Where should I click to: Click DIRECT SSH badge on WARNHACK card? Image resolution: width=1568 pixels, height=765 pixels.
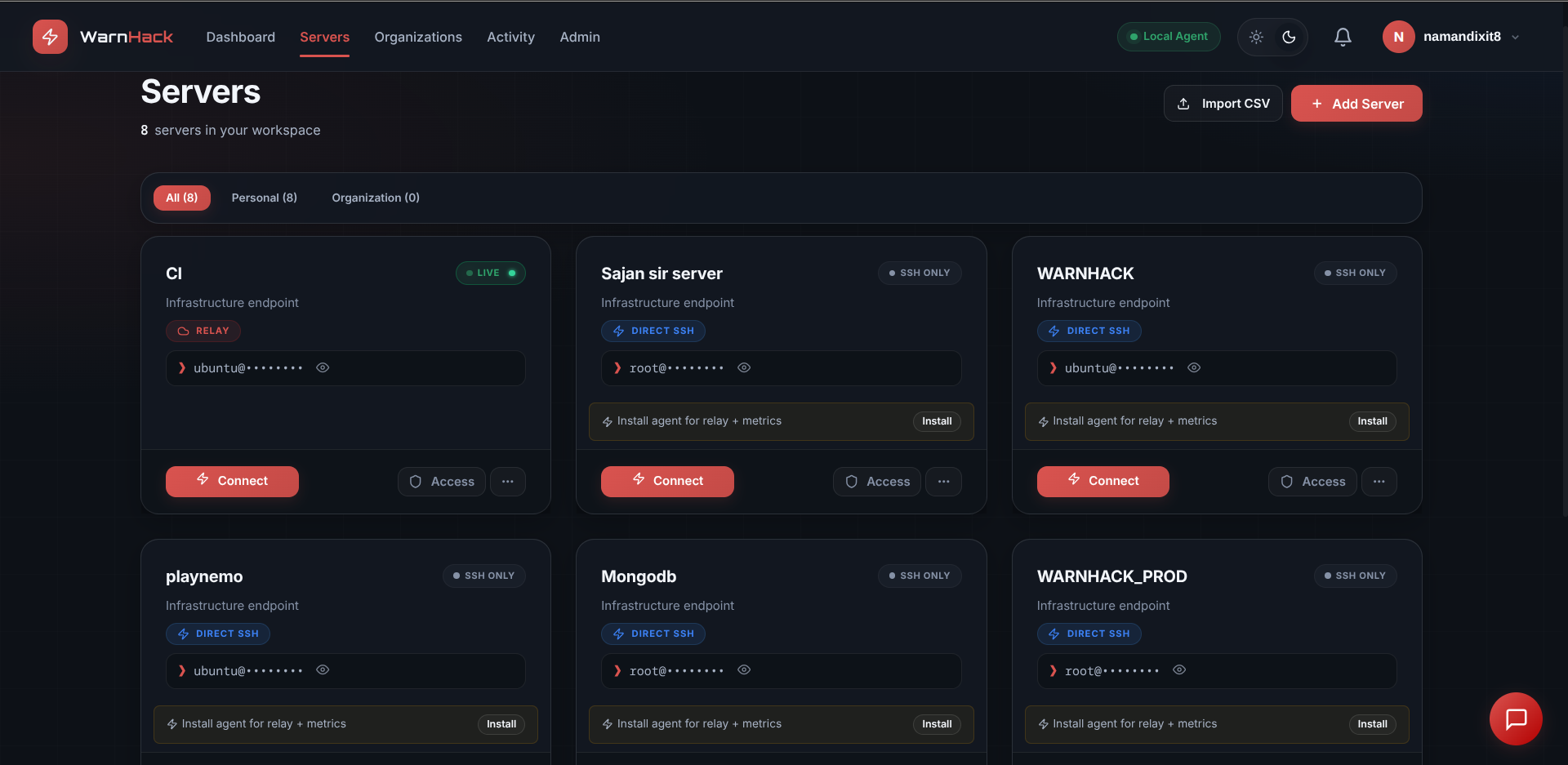(1089, 331)
